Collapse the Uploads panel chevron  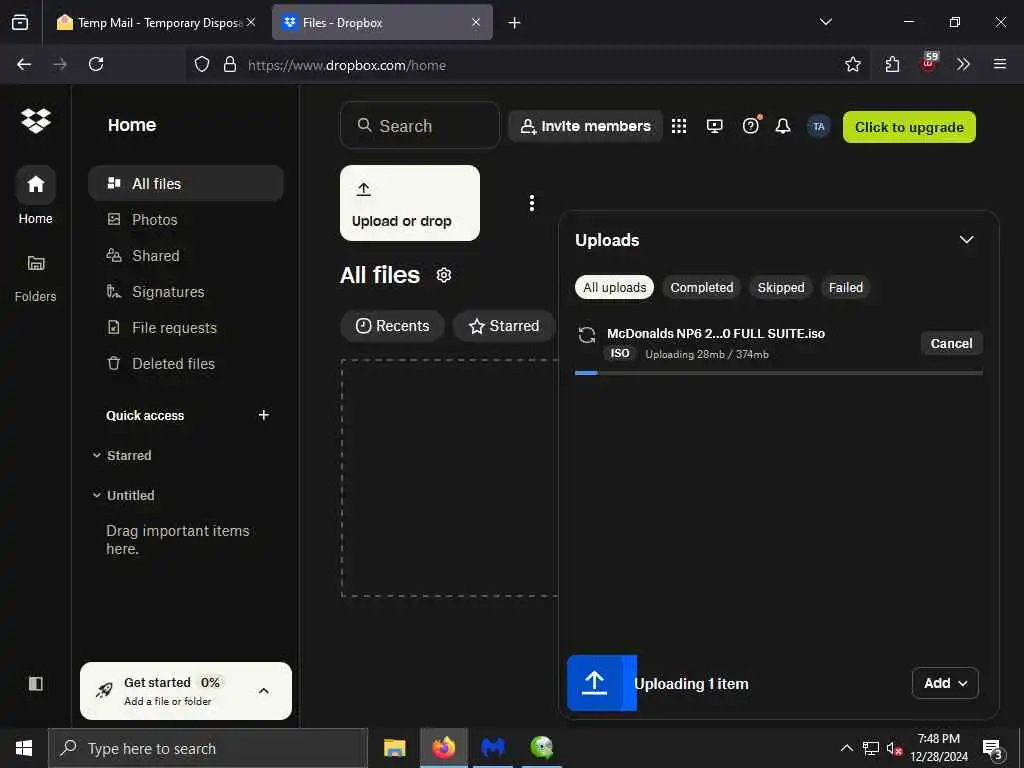pyautogui.click(x=966, y=240)
